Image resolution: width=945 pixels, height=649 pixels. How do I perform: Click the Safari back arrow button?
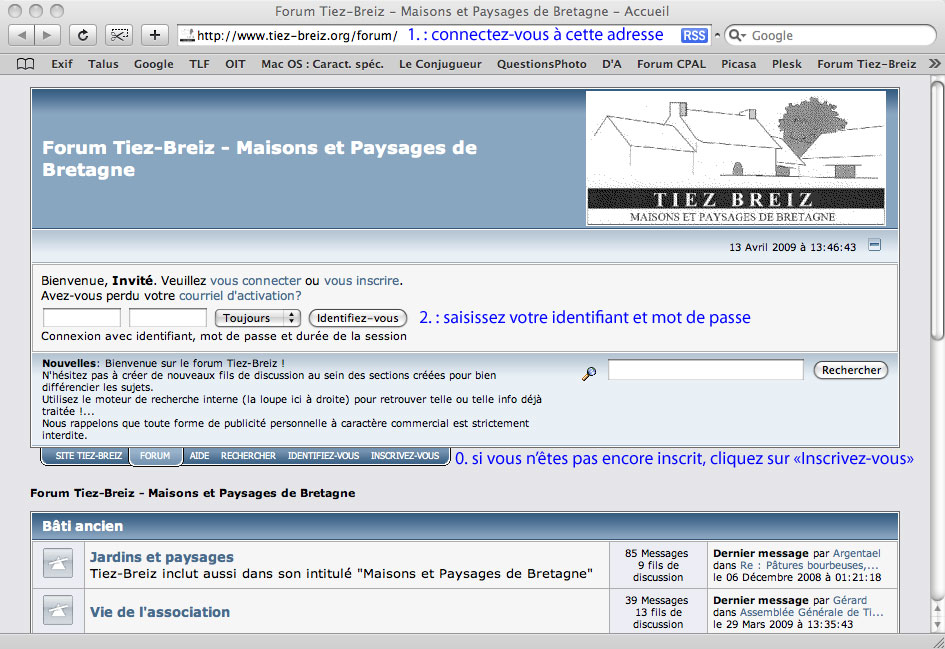point(21,35)
